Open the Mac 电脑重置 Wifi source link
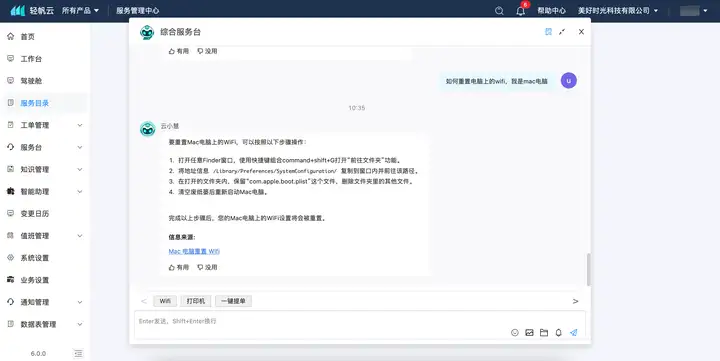Screen dimensions: 720x361 (194, 251)
